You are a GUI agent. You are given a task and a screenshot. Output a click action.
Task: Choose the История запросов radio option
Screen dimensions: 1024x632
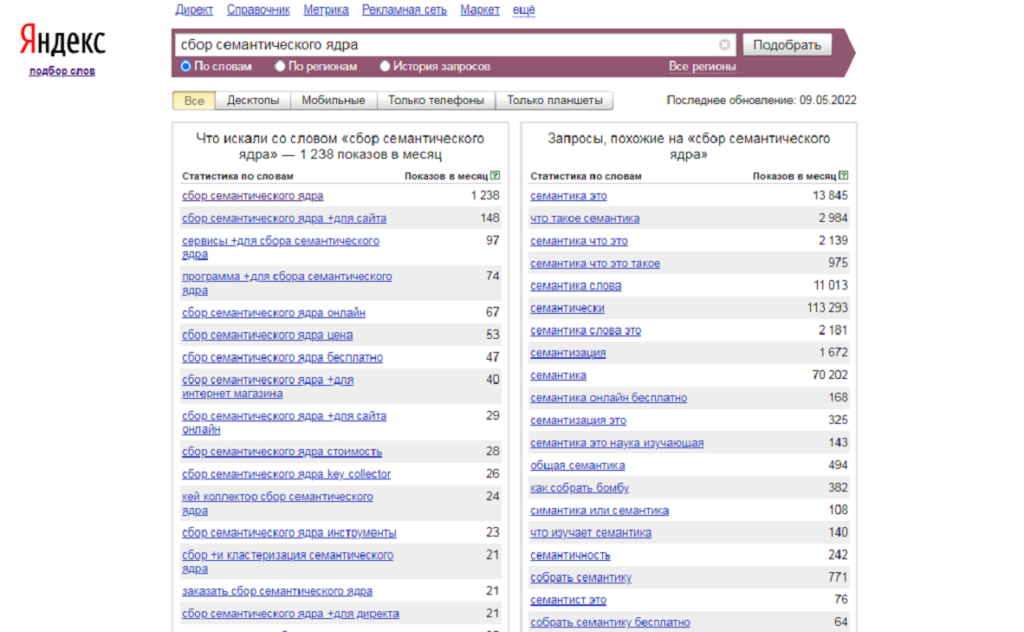pos(385,67)
